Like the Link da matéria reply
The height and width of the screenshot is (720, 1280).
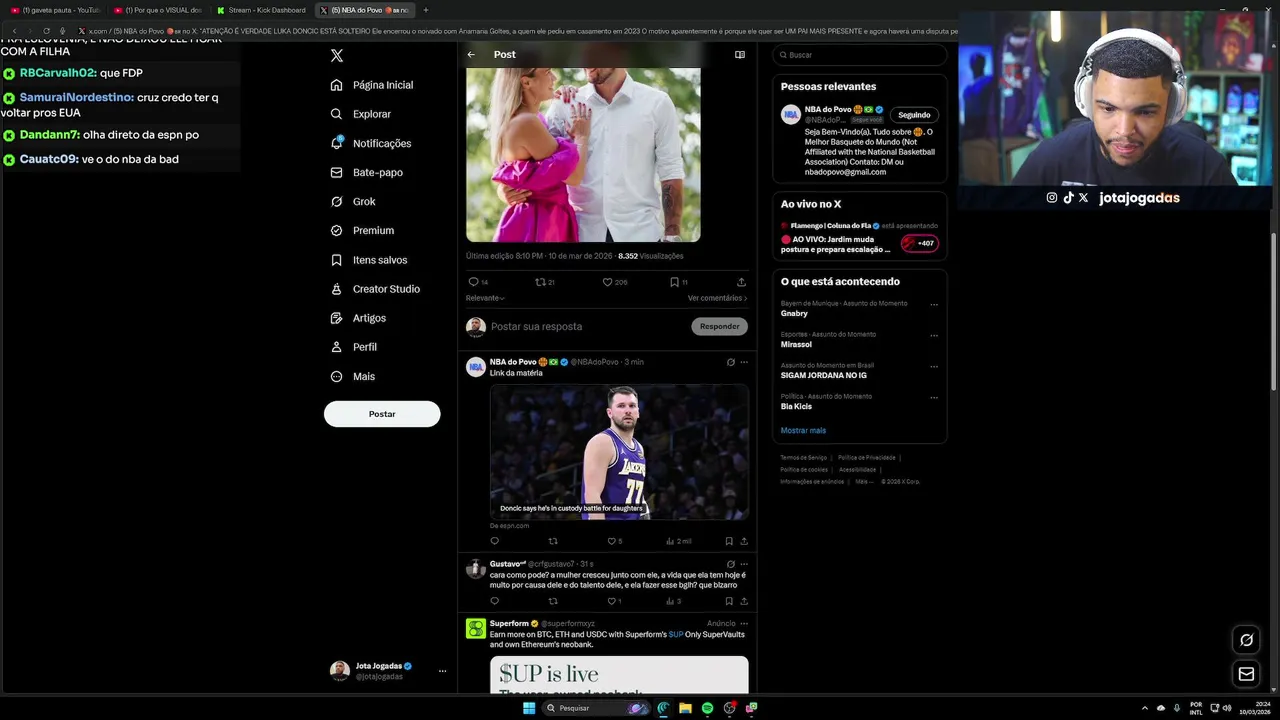pos(614,541)
